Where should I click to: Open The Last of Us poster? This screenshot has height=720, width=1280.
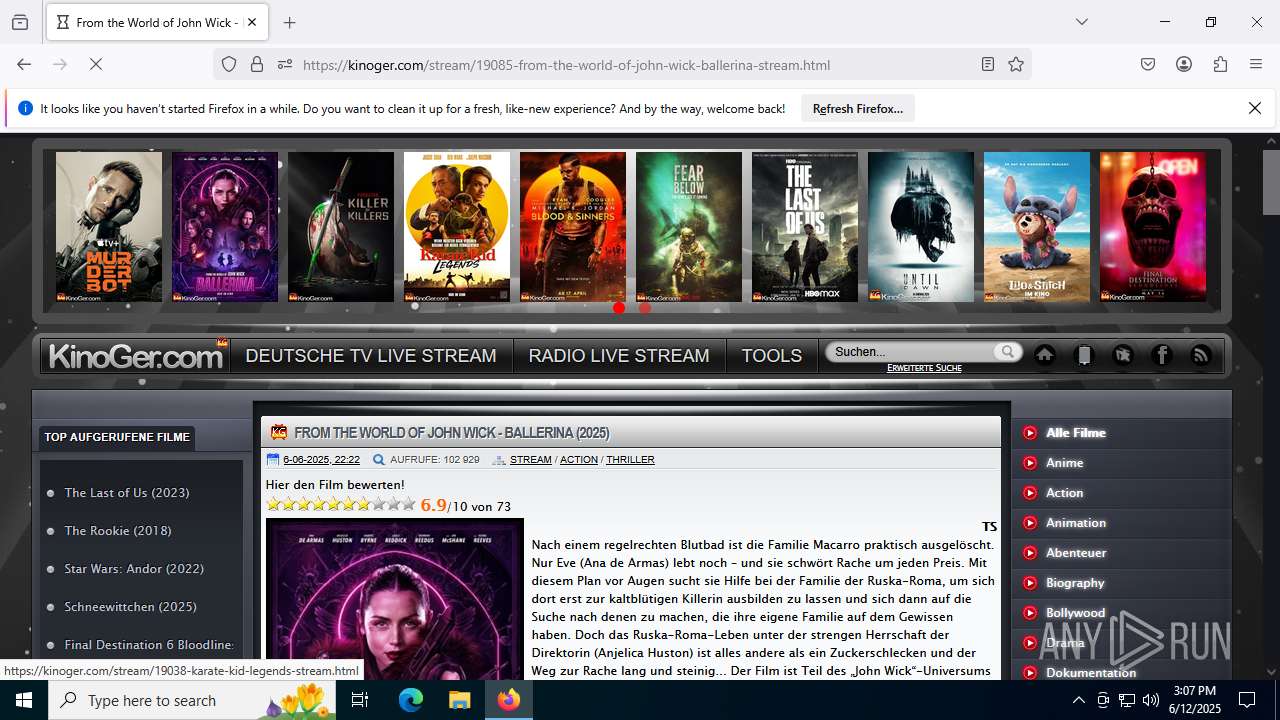click(805, 227)
